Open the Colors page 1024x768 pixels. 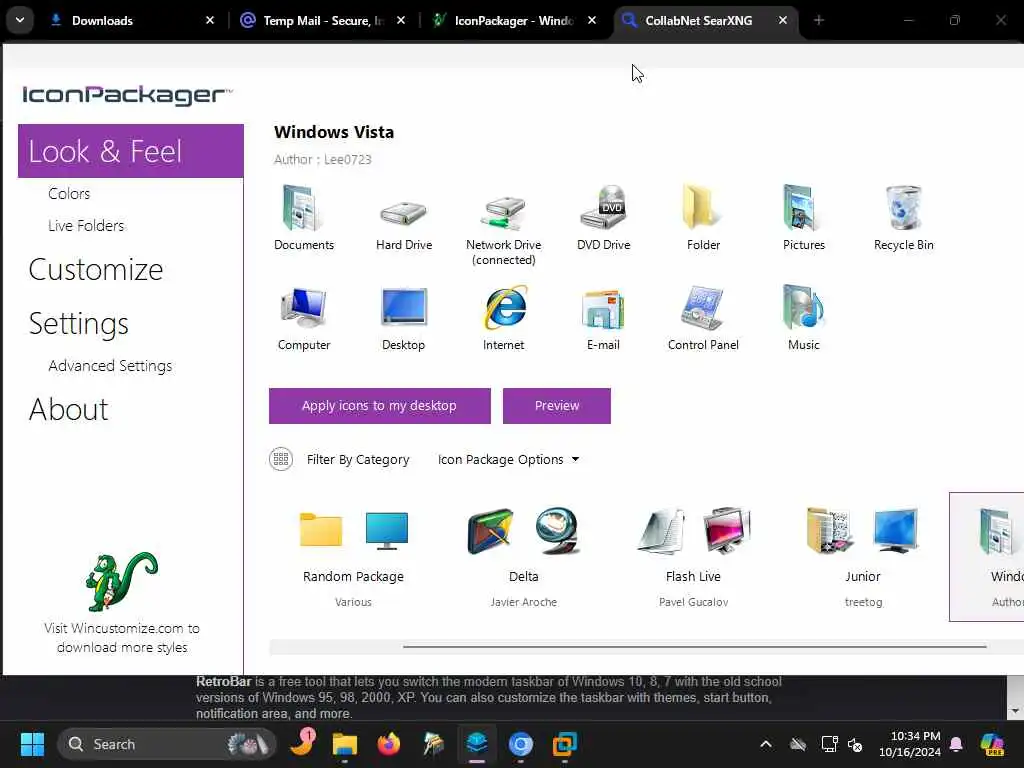[69, 193]
